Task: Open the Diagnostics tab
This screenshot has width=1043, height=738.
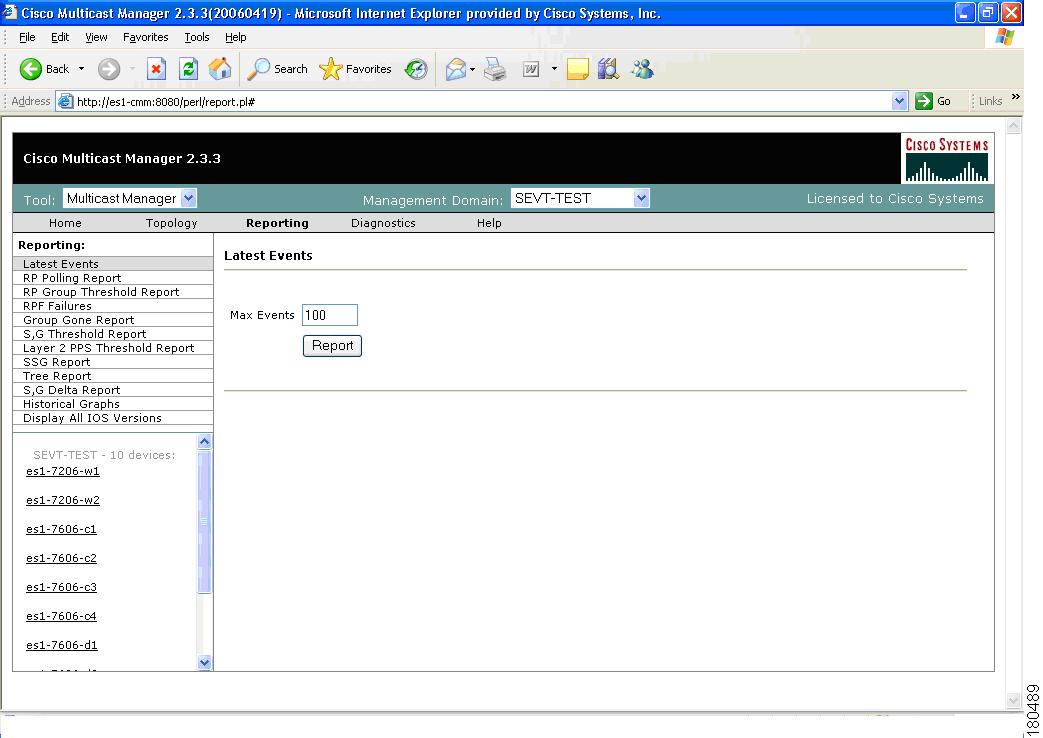Action: click(383, 223)
